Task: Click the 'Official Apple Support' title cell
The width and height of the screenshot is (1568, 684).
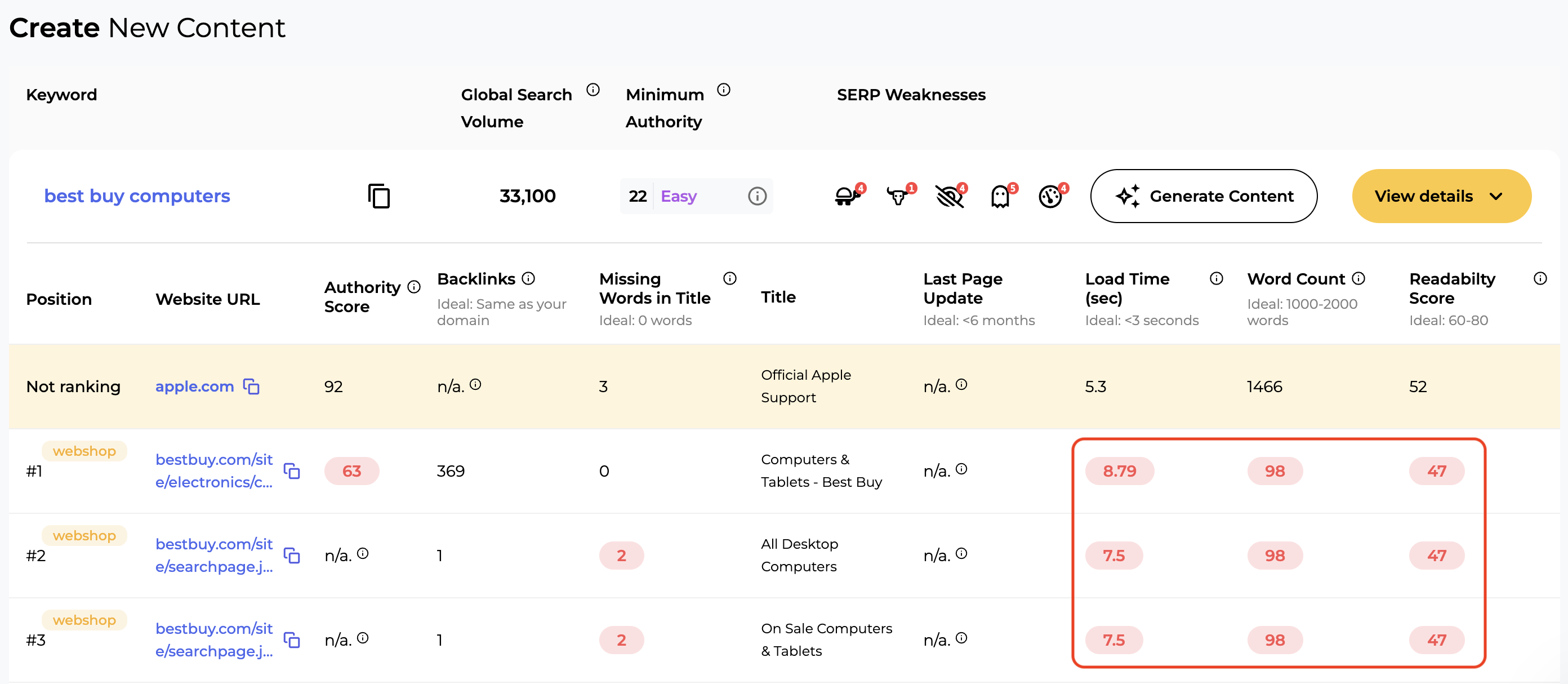Action: coord(805,386)
